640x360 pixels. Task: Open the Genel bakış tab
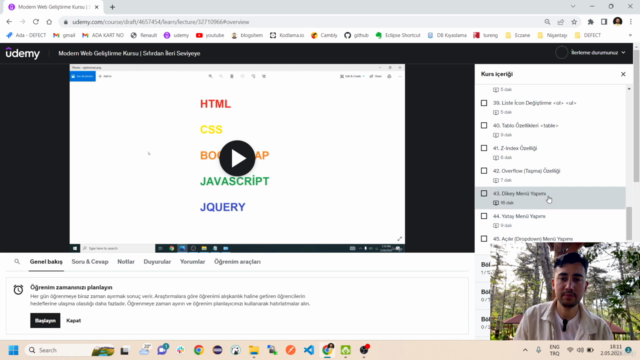[x=46, y=262]
